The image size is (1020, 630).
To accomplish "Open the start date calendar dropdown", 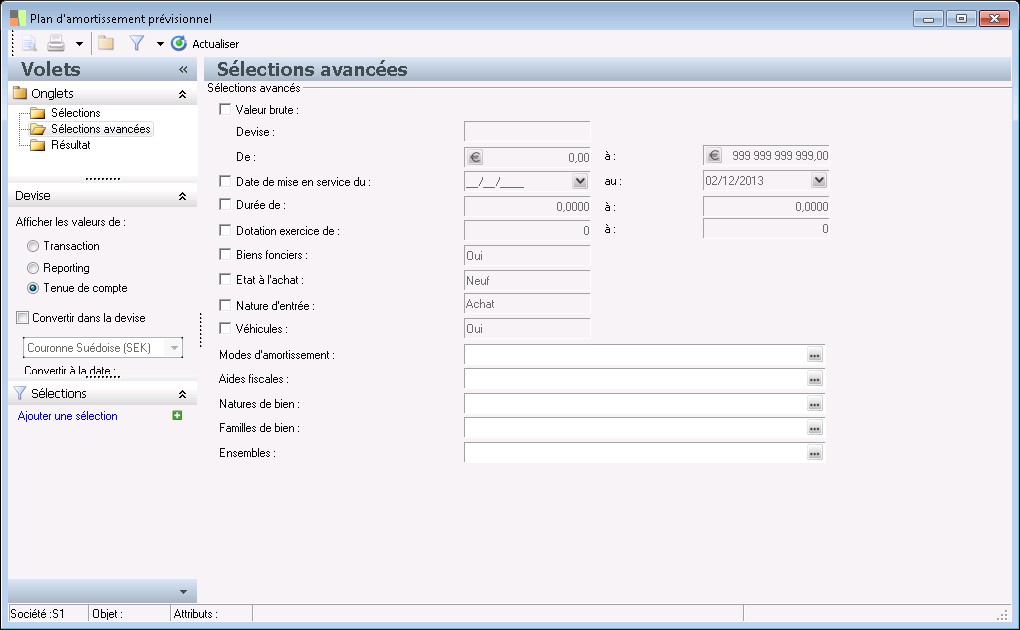I will 580,181.
